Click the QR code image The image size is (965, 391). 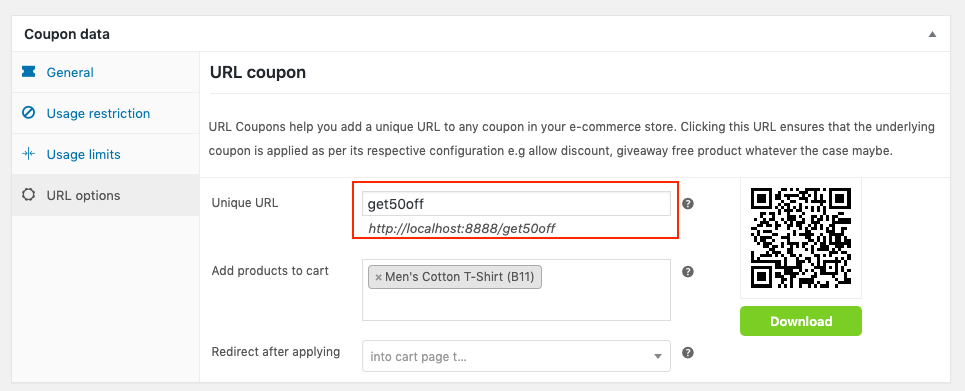click(x=801, y=238)
